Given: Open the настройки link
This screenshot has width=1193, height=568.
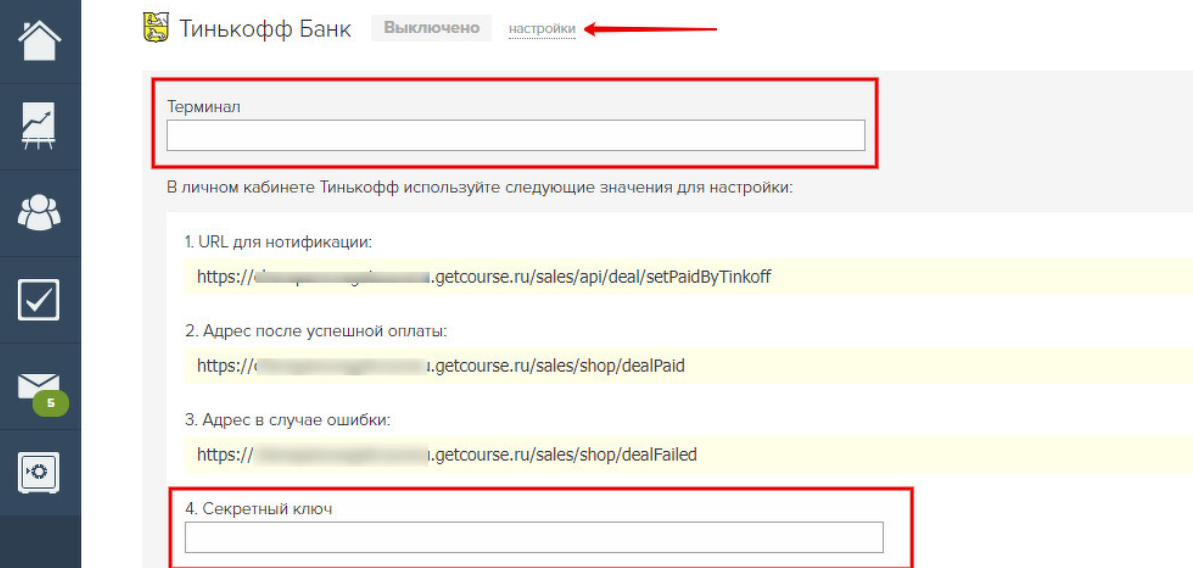Looking at the screenshot, I should coord(542,29).
